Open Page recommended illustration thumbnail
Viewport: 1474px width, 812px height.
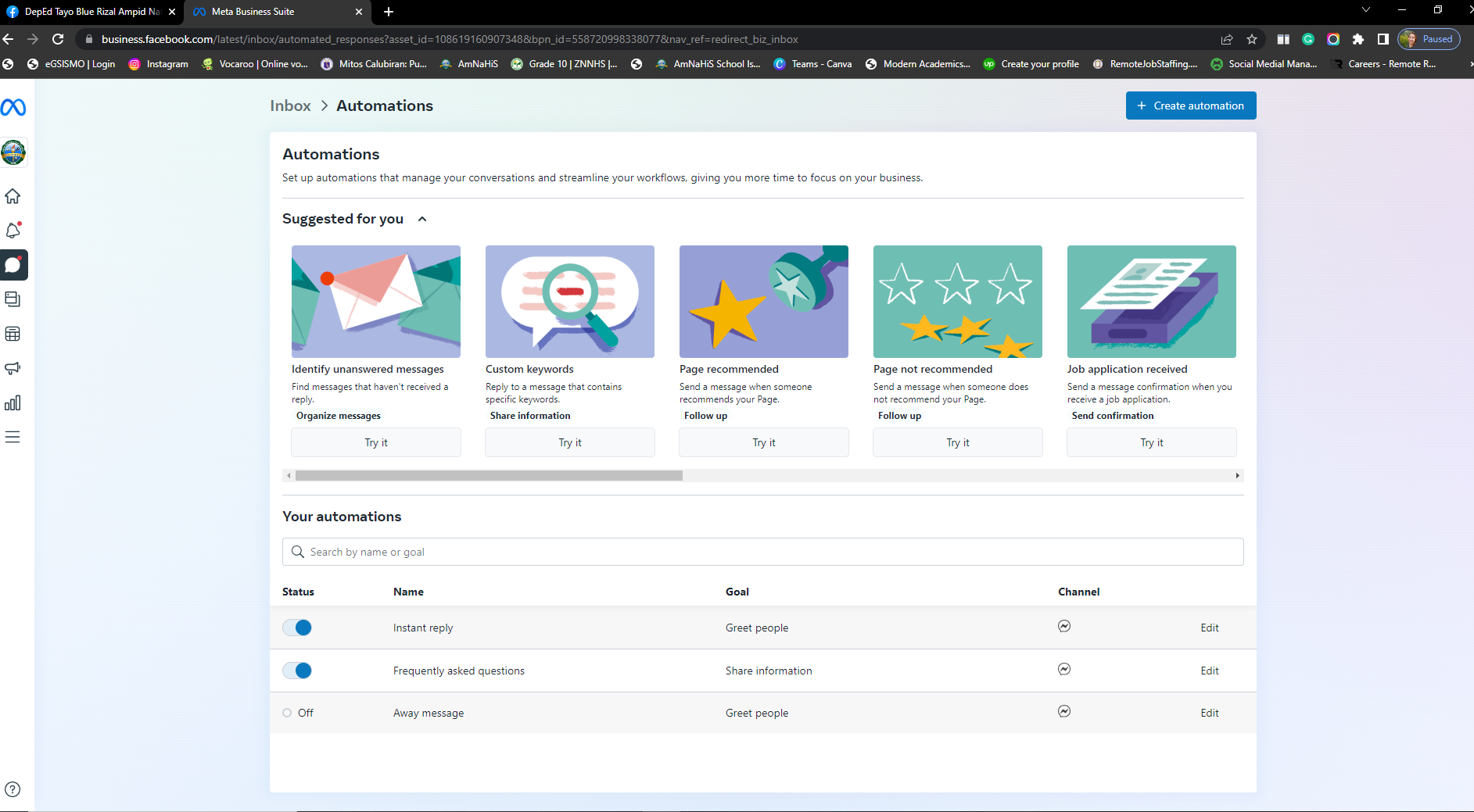click(764, 302)
